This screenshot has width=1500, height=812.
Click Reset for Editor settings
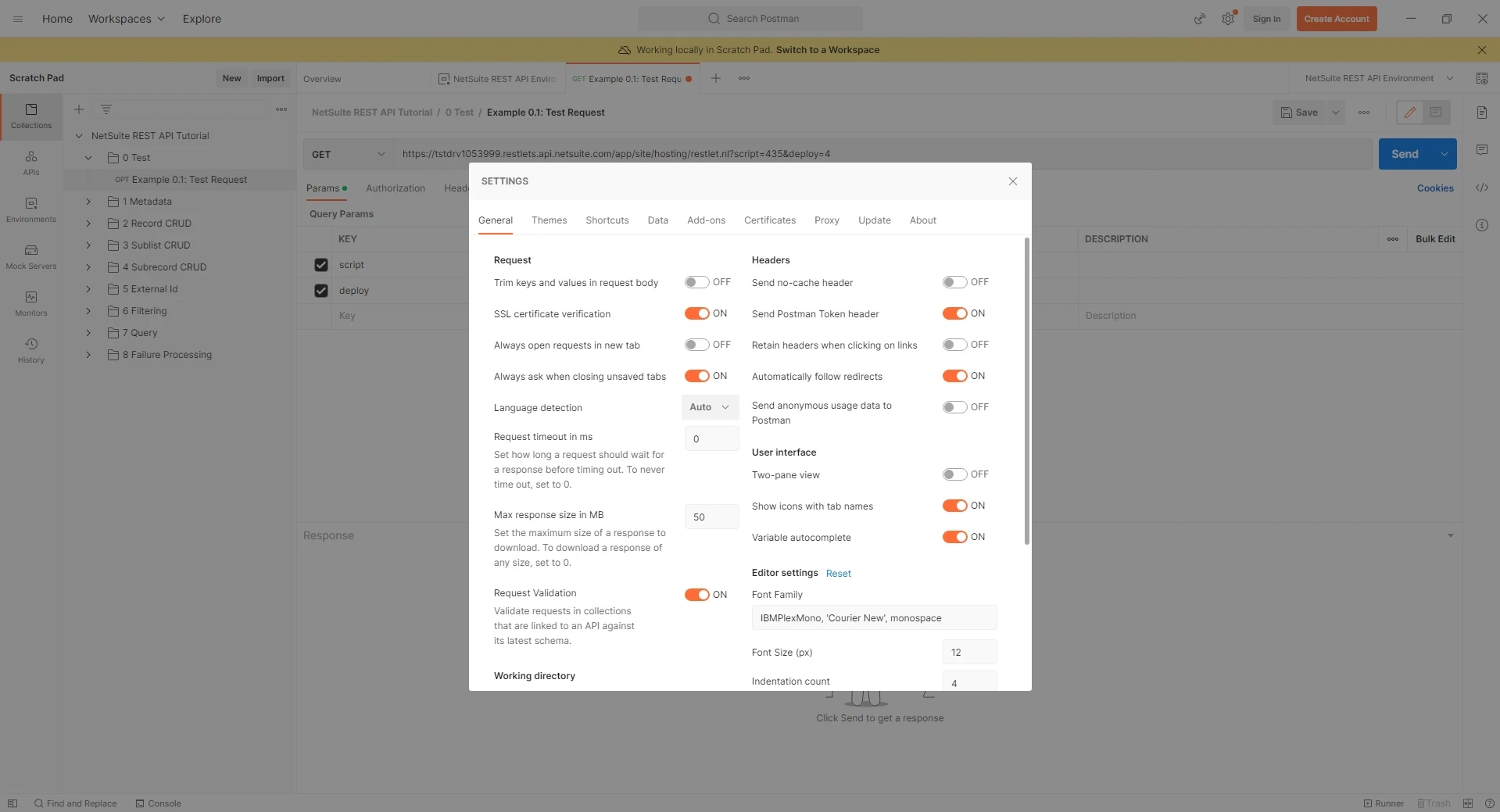pyautogui.click(x=839, y=574)
